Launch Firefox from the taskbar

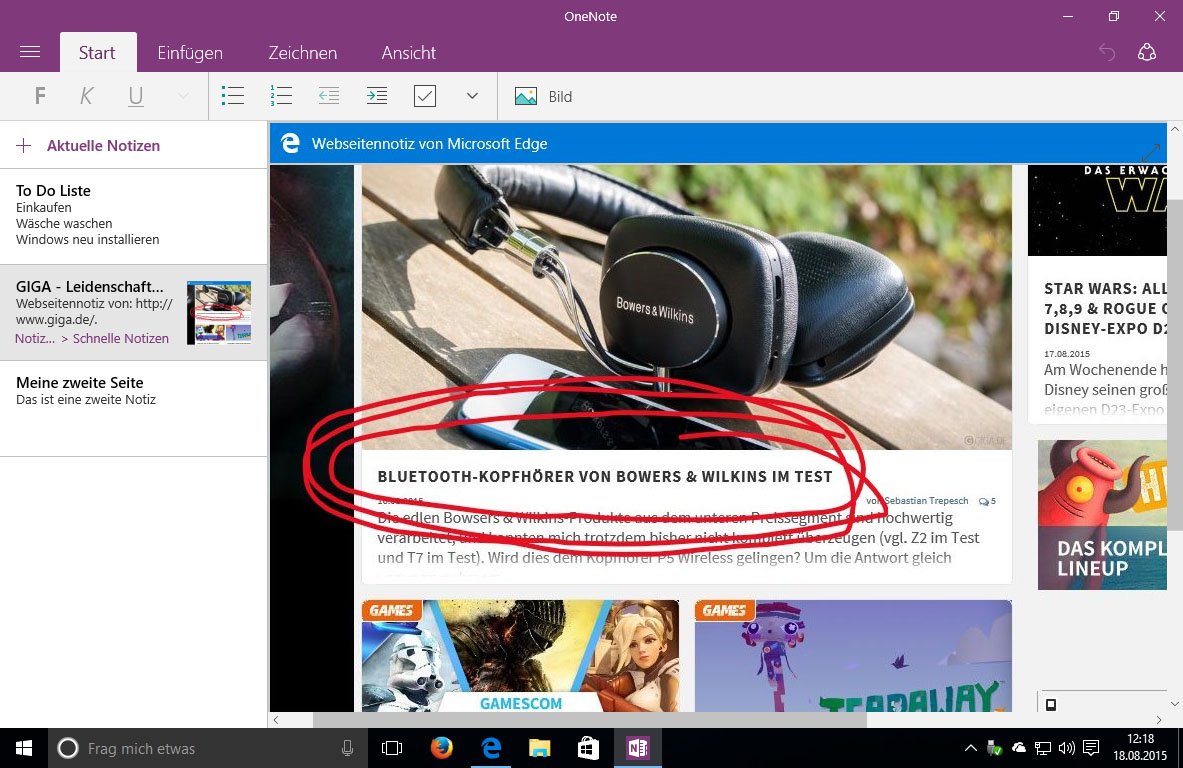[441, 748]
